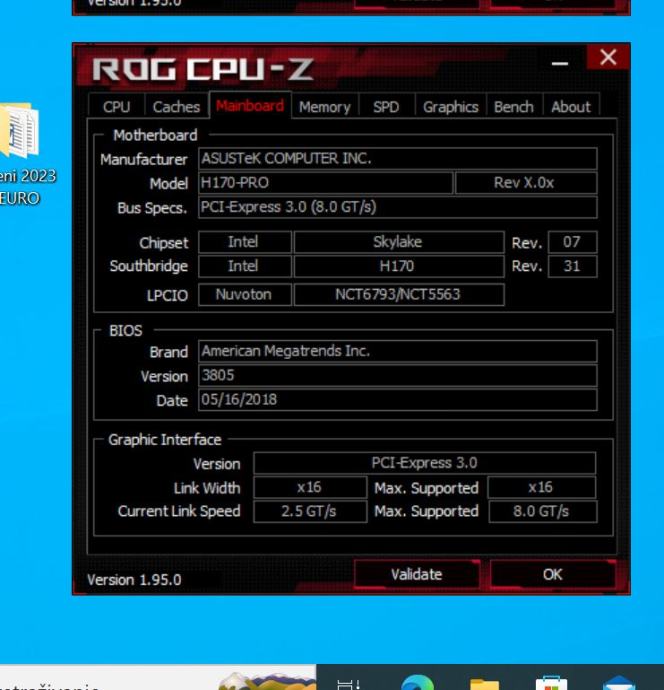Select the American Megatrends Inc. BIOS brand field
The height and width of the screenshot is (690, 664).
tap(398, 351)
